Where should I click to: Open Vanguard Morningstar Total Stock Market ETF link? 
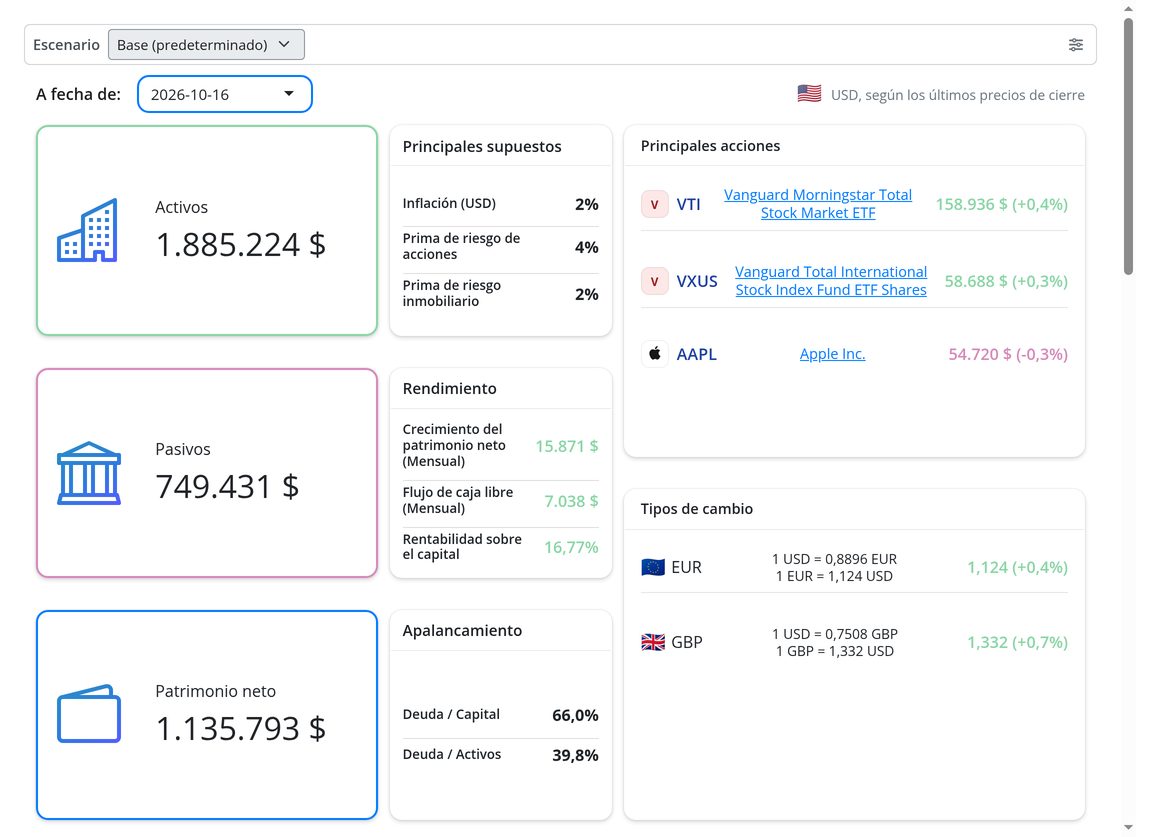tap(817, 204)
